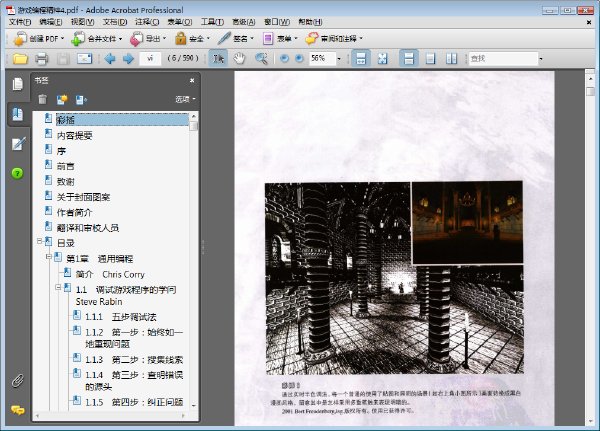Open the find options dropdown arrow

click(541, 59)
